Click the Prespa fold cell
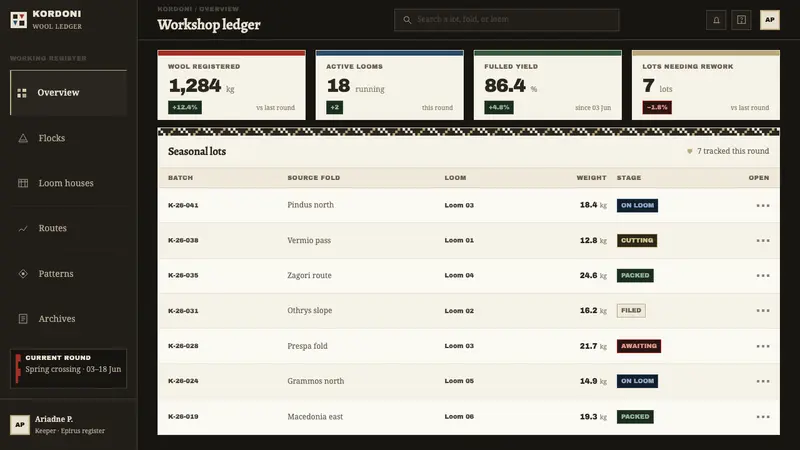 (x=307, y=346)
